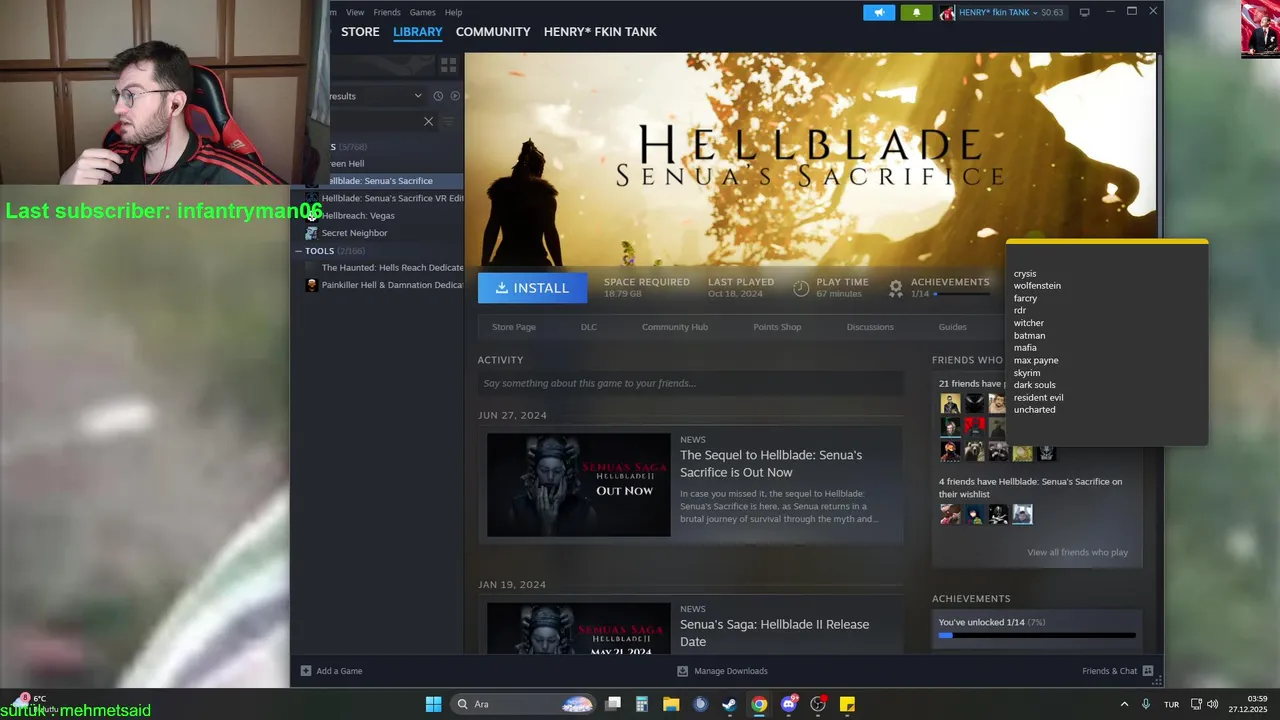Open Sticky Notes from the taskbar
The height and width of the screenshot is (720, 1280).
click(847, 704)
